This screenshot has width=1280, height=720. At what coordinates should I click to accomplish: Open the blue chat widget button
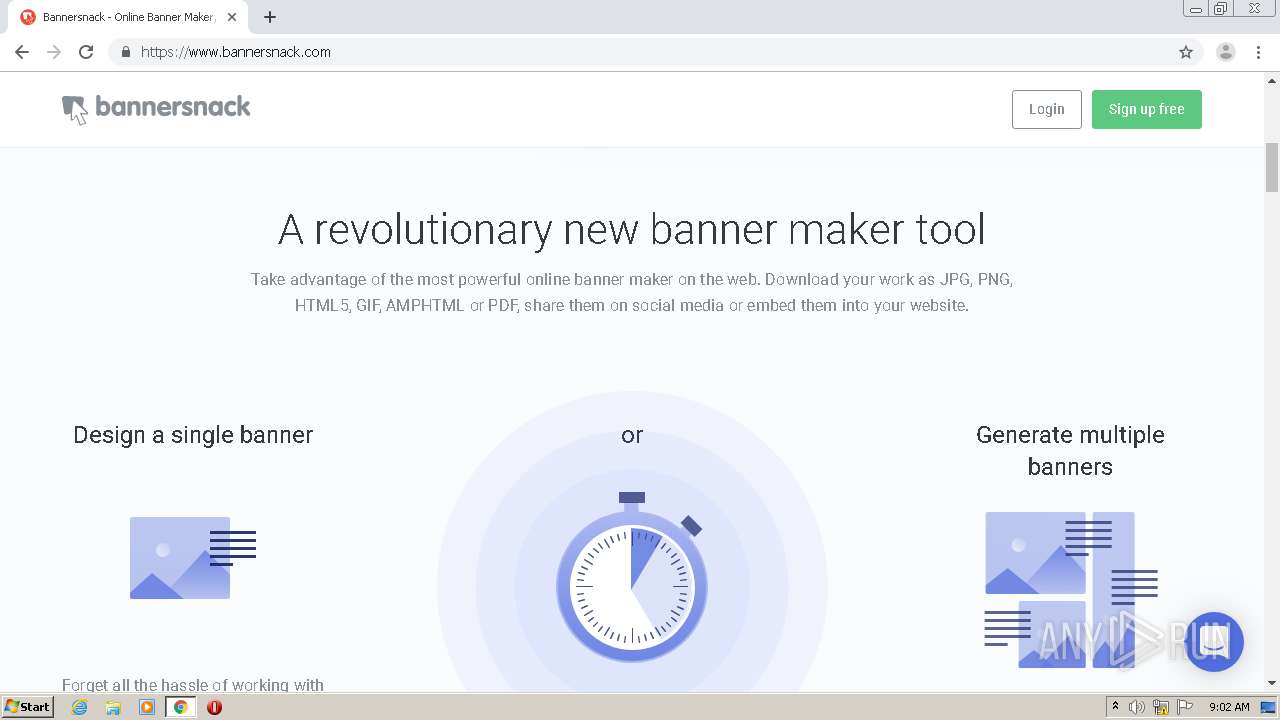point(1214,642)
